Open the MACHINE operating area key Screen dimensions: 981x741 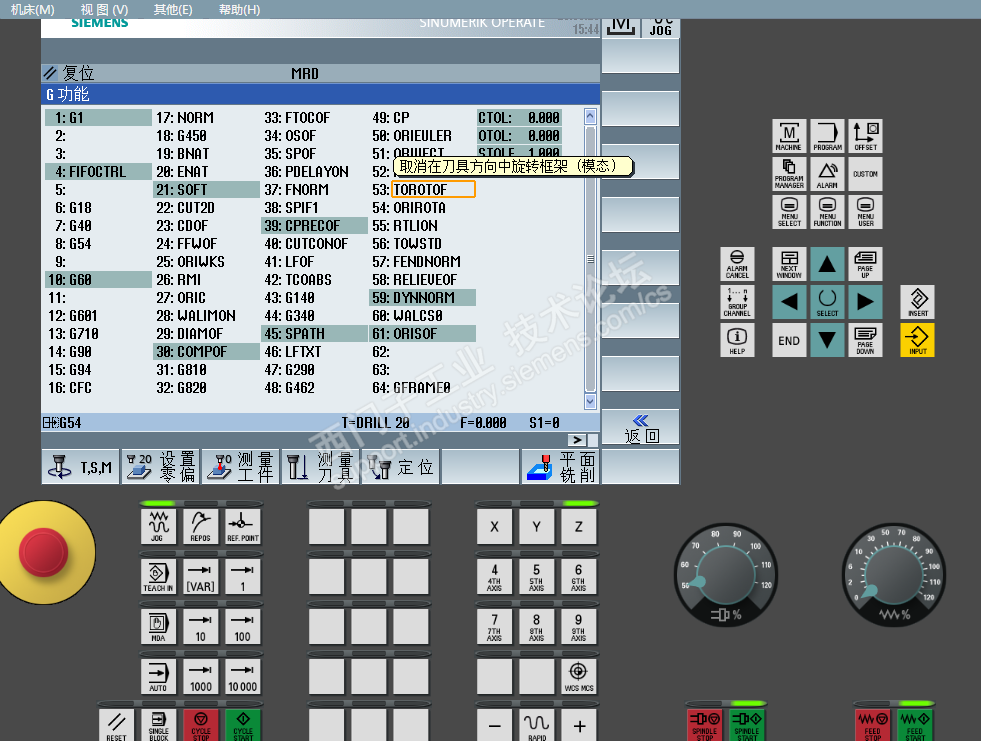pos(789,136)
